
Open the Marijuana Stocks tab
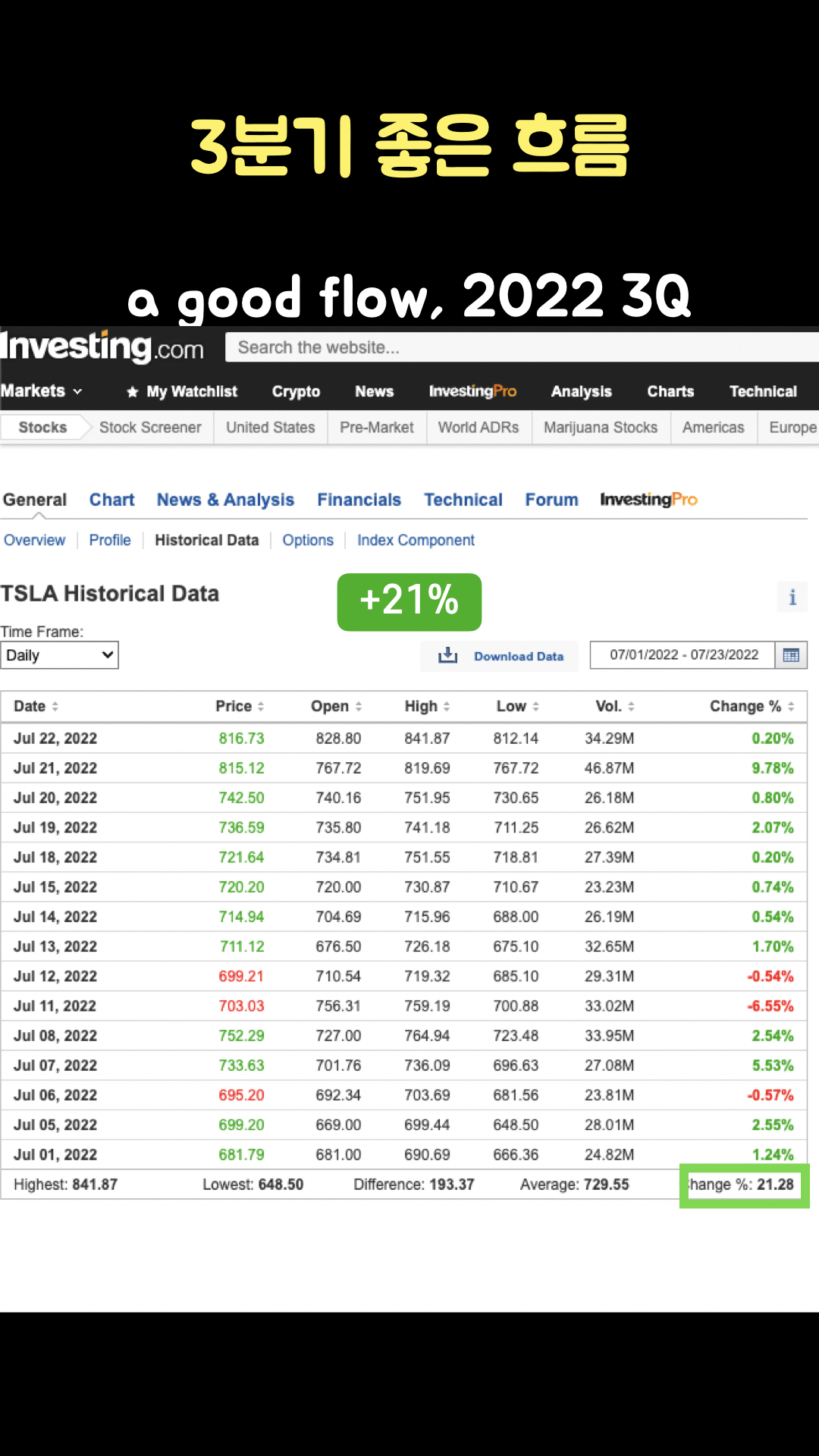[601, 428]
